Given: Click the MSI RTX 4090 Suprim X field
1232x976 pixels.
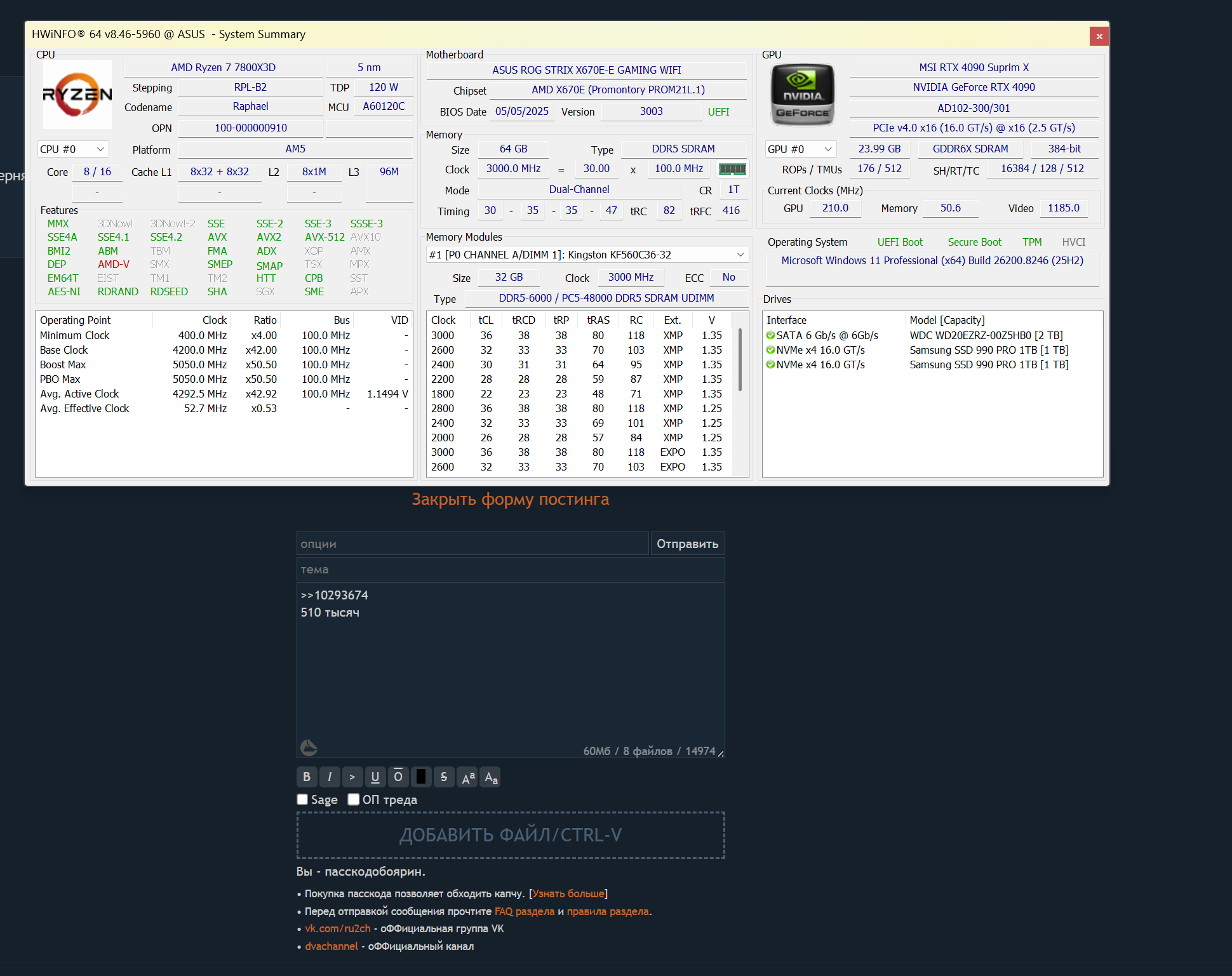Looking at the screenshot, I should (x=974, y=67).
